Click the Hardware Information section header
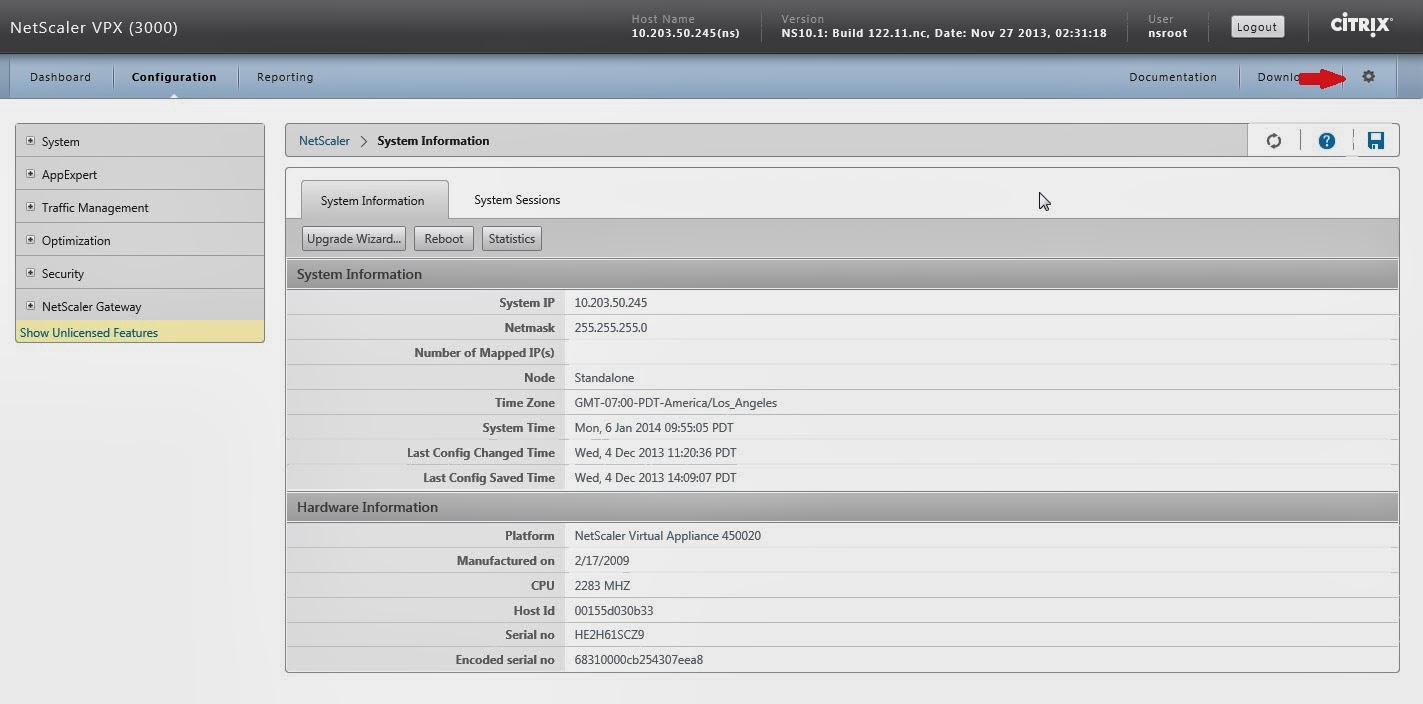 [x=842, y=507]
